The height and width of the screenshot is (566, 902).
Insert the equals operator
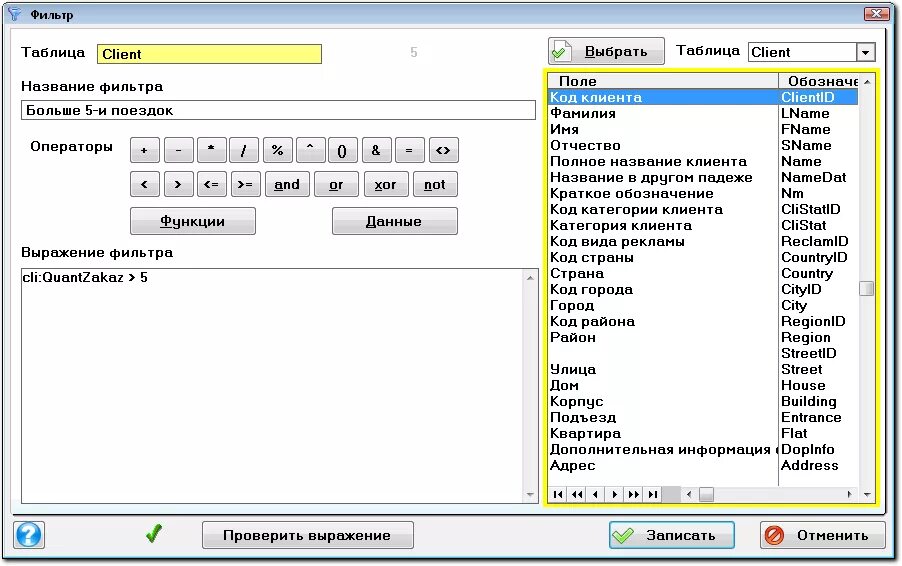coord(410,151)
